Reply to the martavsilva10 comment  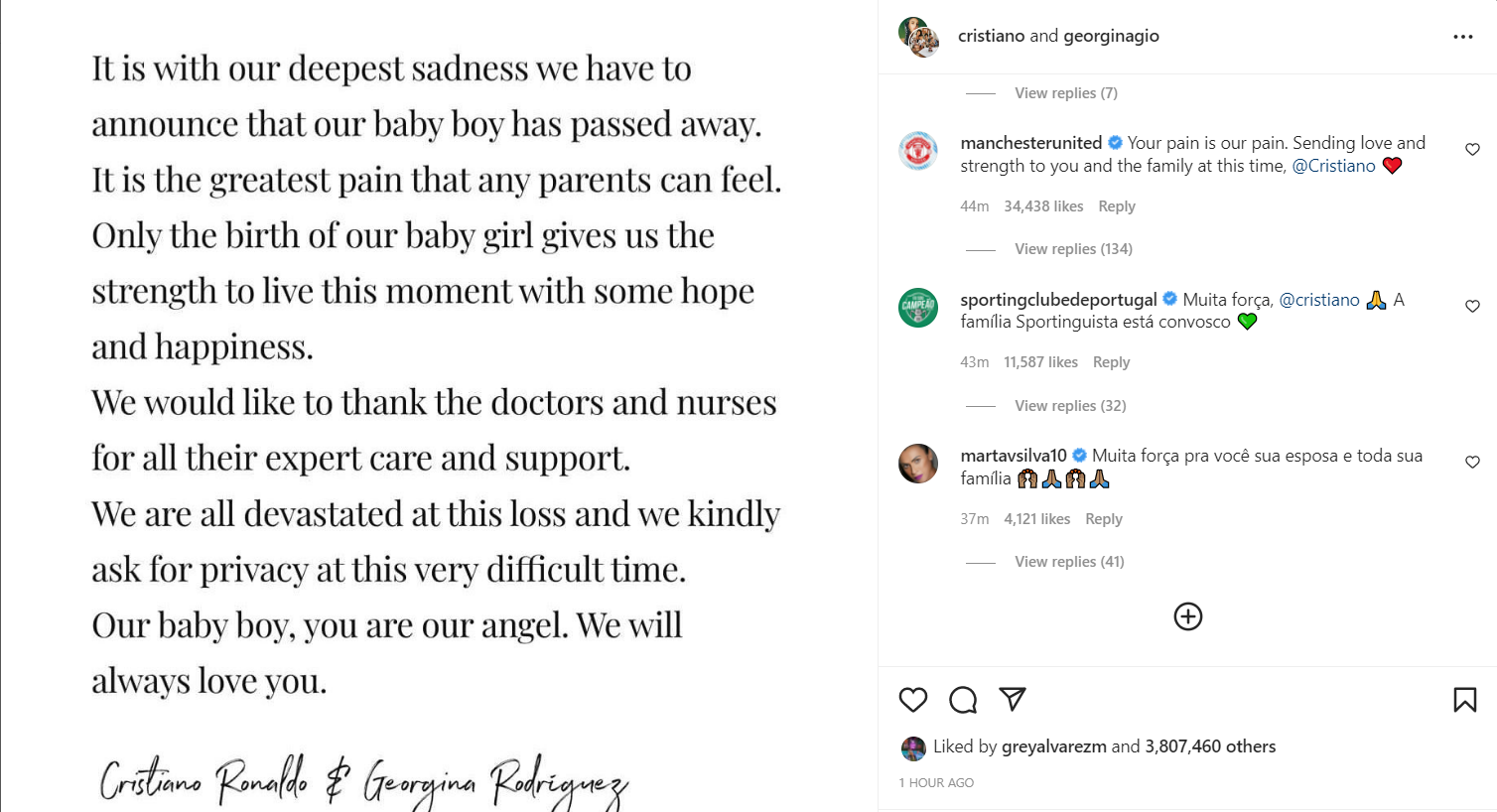pos(1103,519)
